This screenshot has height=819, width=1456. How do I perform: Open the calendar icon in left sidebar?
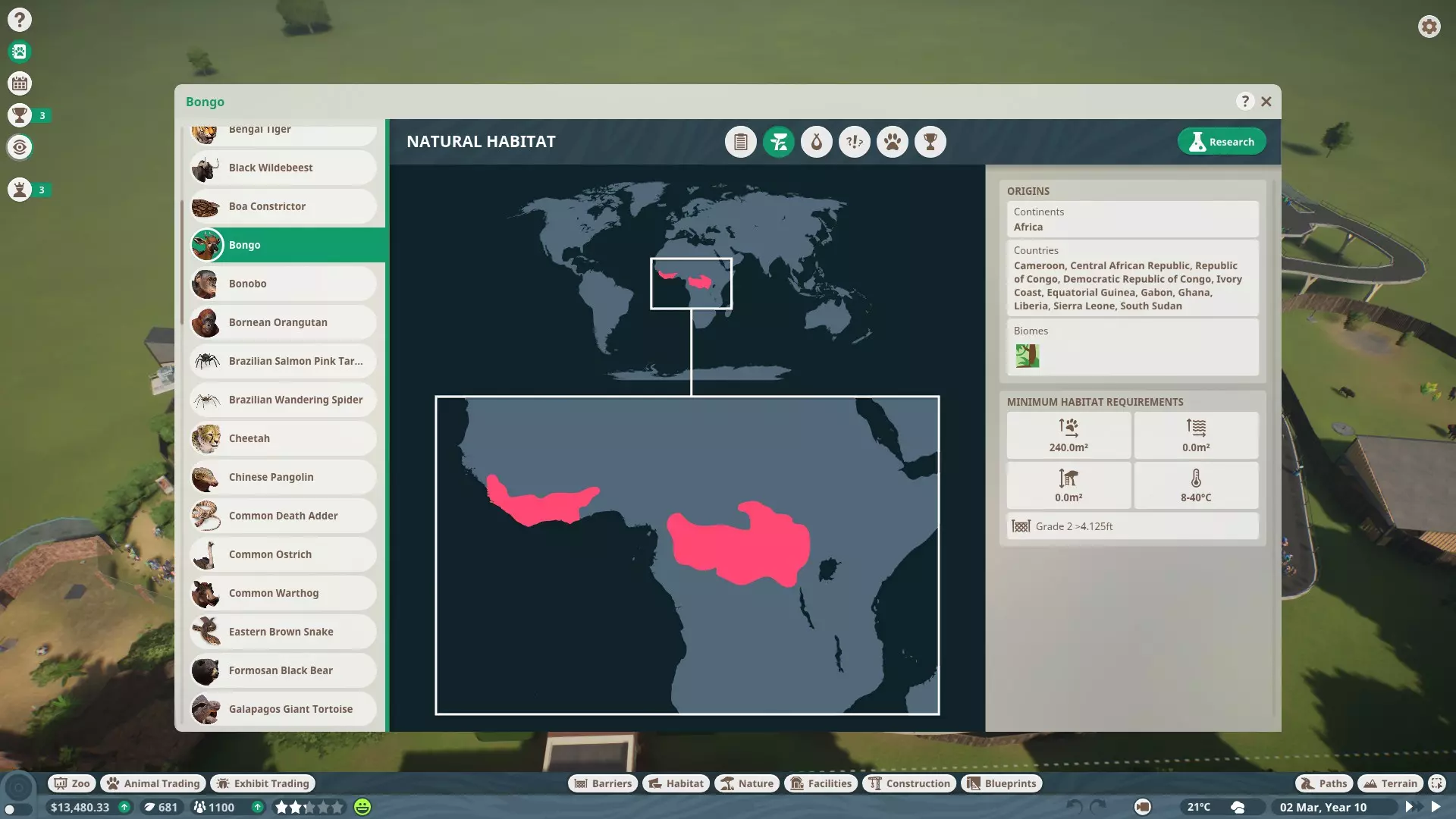click(20, 83)
